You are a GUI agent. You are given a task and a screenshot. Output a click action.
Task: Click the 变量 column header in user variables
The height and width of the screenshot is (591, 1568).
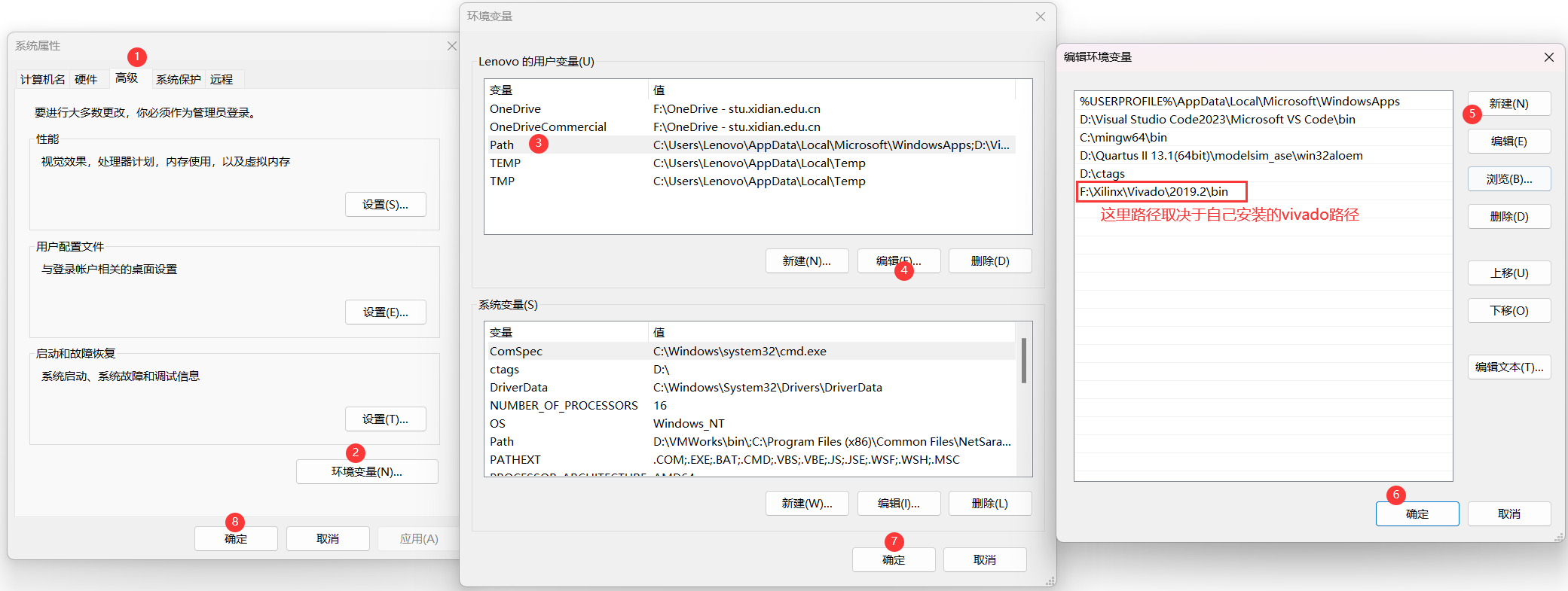(566, 90)
